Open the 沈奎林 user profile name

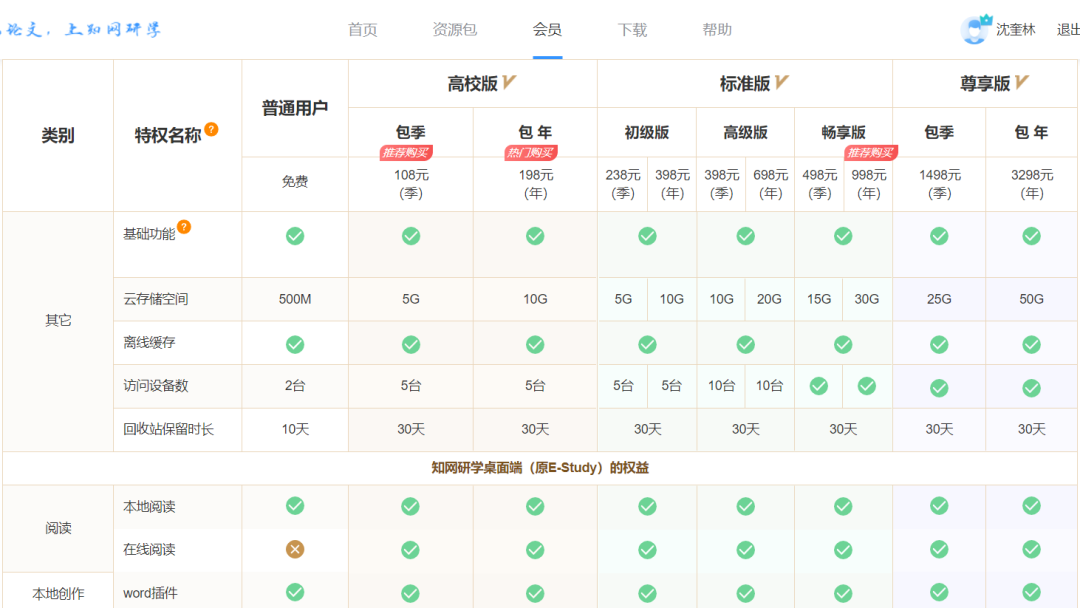click(1015, 30)
